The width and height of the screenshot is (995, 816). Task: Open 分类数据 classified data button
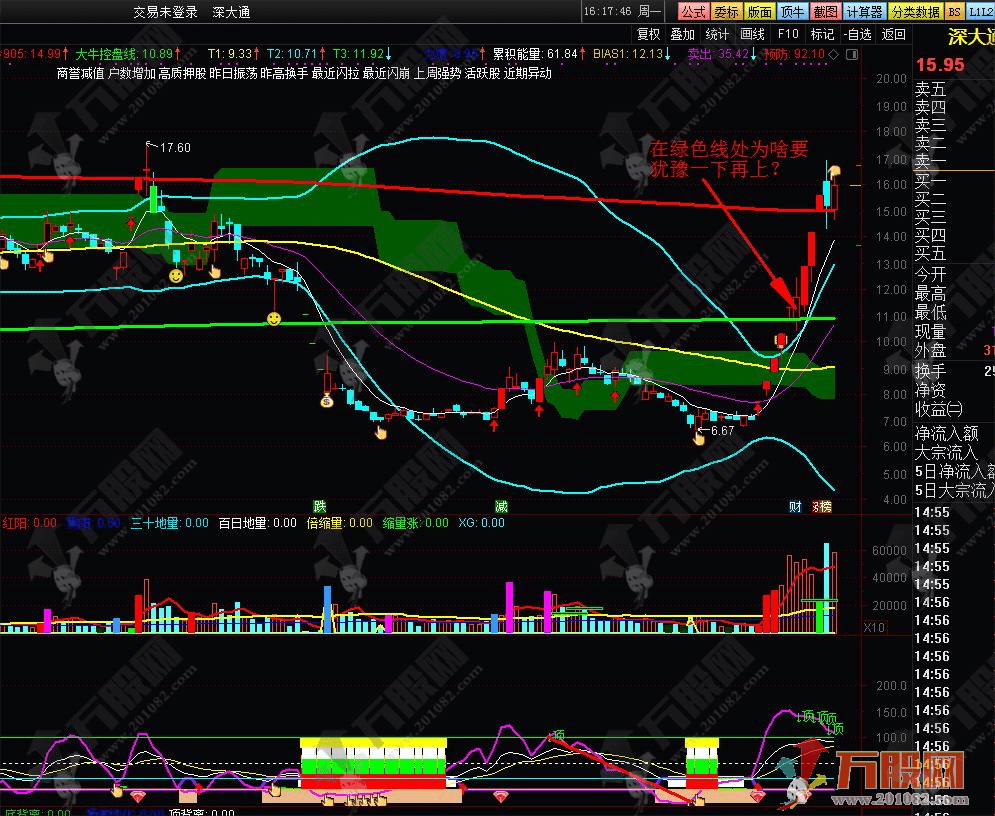pos(916,11)
